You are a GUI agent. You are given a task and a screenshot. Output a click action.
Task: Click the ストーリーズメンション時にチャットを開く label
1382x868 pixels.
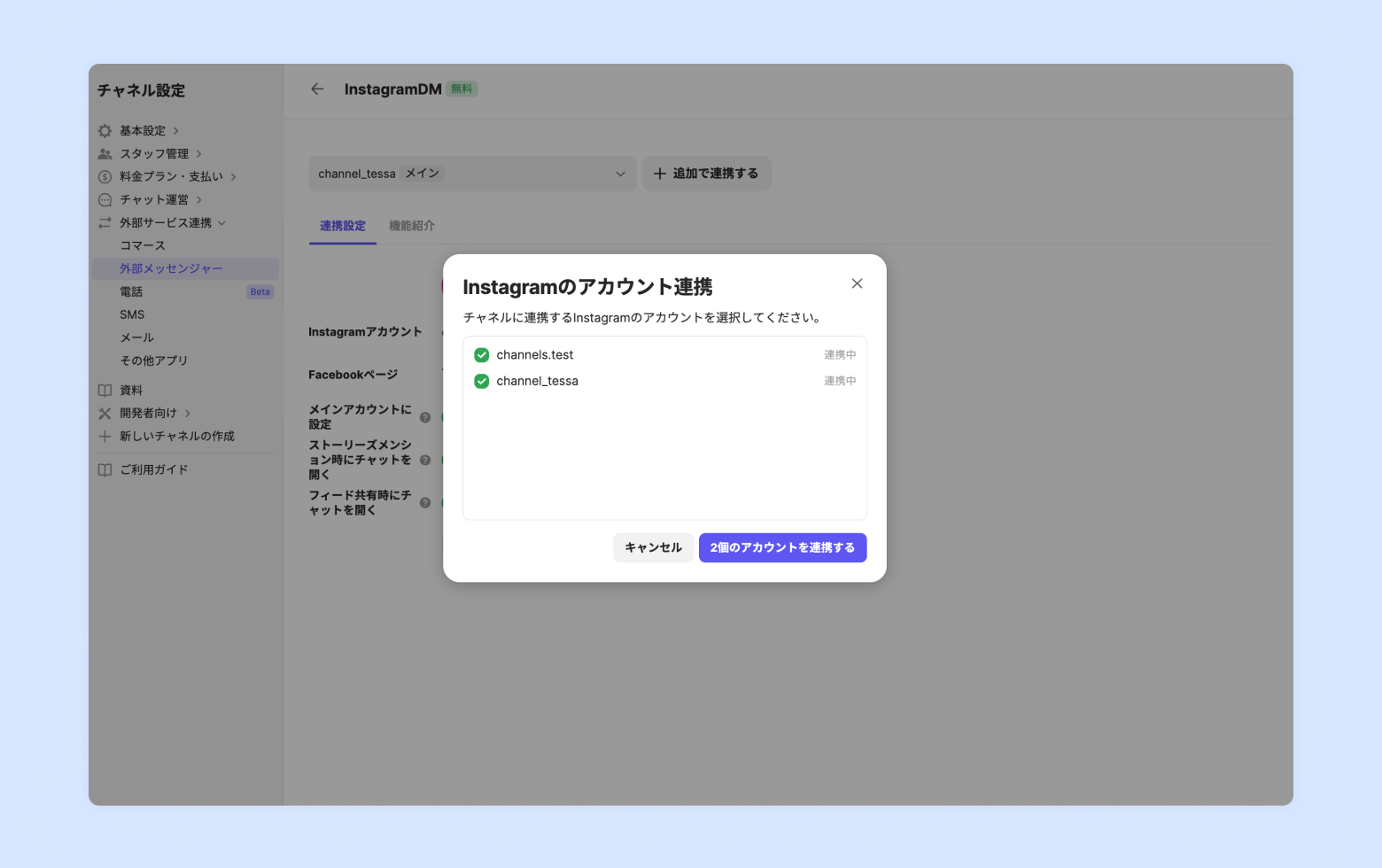(x=360, y=460)
